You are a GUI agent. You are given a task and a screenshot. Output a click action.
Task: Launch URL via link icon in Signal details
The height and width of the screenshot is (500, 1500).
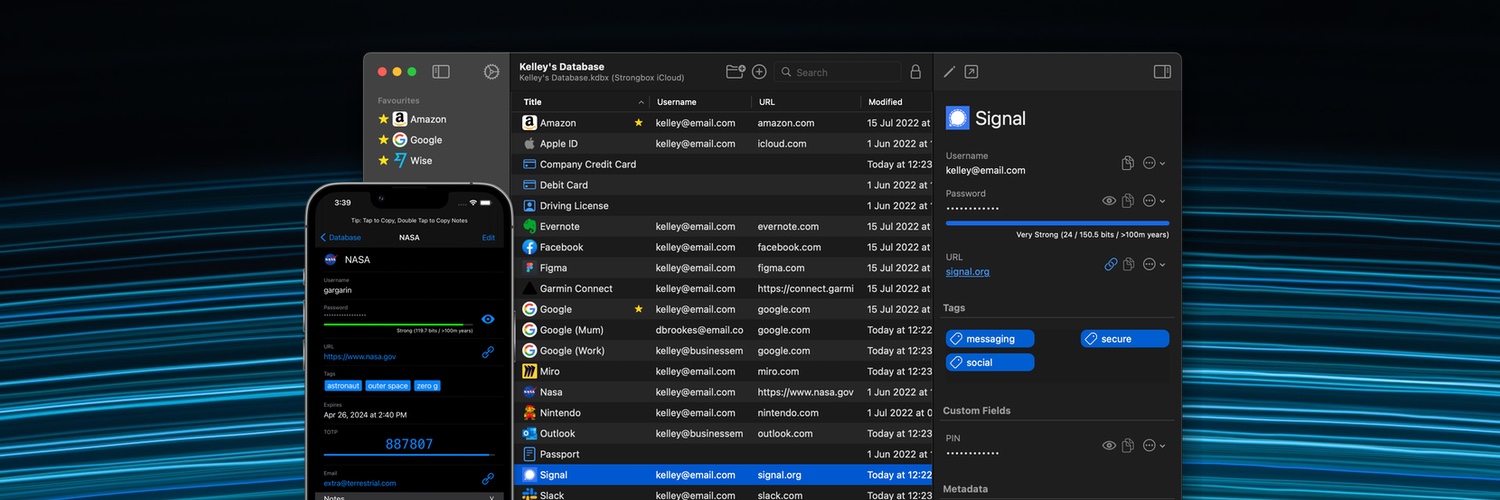click(x=1110, y=264)
